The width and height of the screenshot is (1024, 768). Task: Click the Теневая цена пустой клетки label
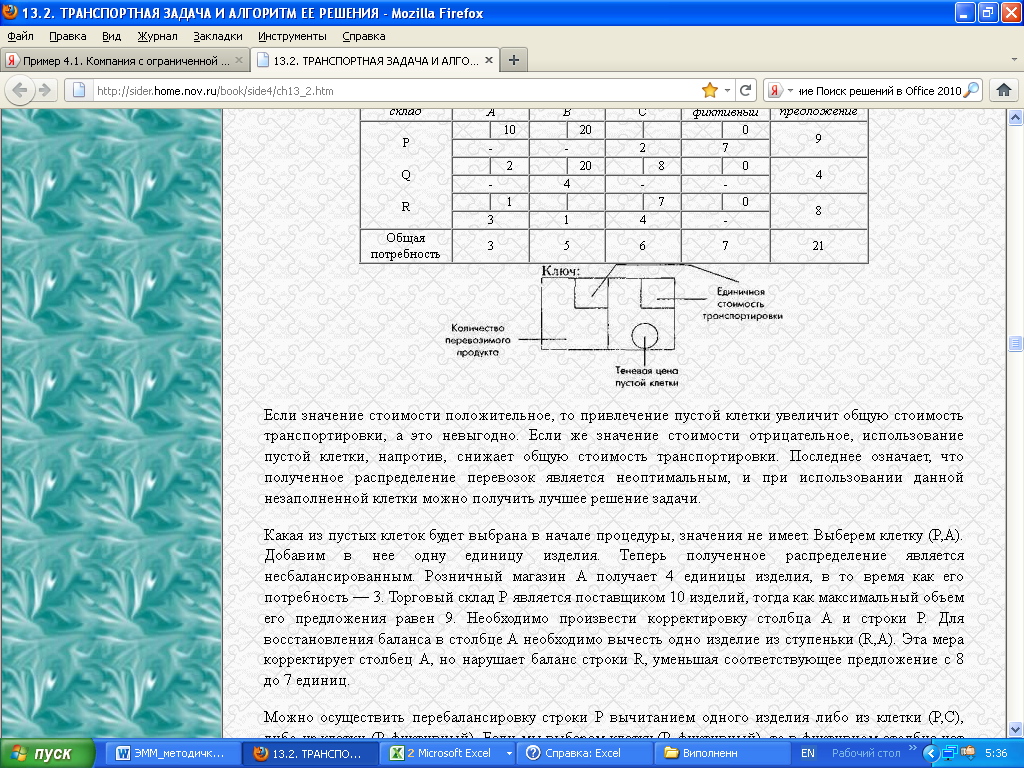pyautogui.click(x=647, y=377)
